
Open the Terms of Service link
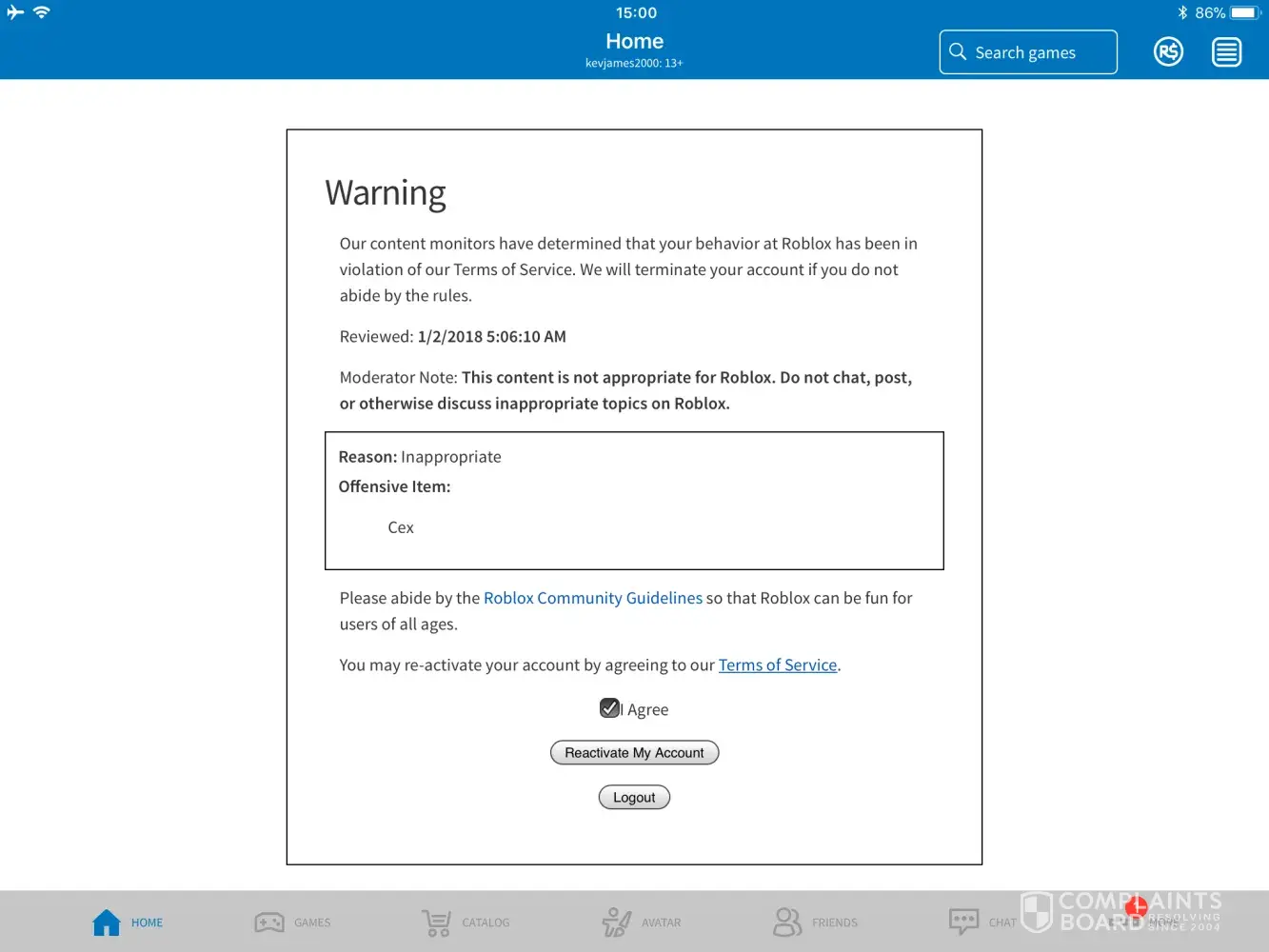[777, 664]
